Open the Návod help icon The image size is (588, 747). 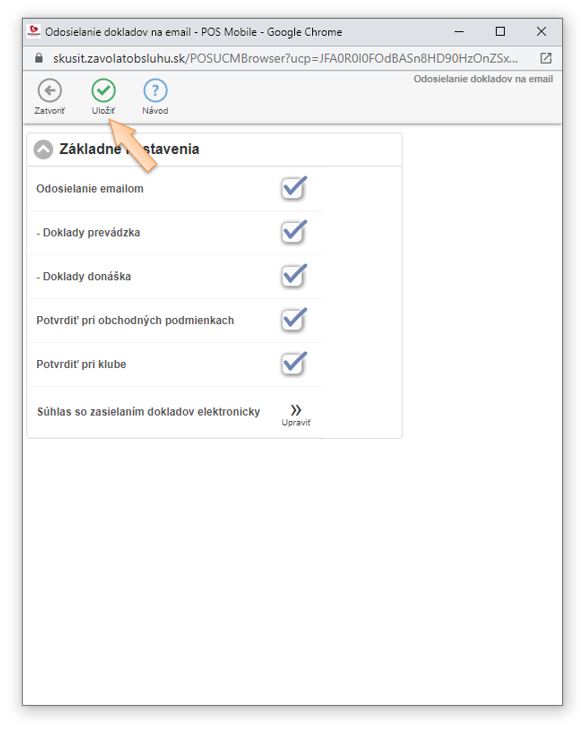155,91
